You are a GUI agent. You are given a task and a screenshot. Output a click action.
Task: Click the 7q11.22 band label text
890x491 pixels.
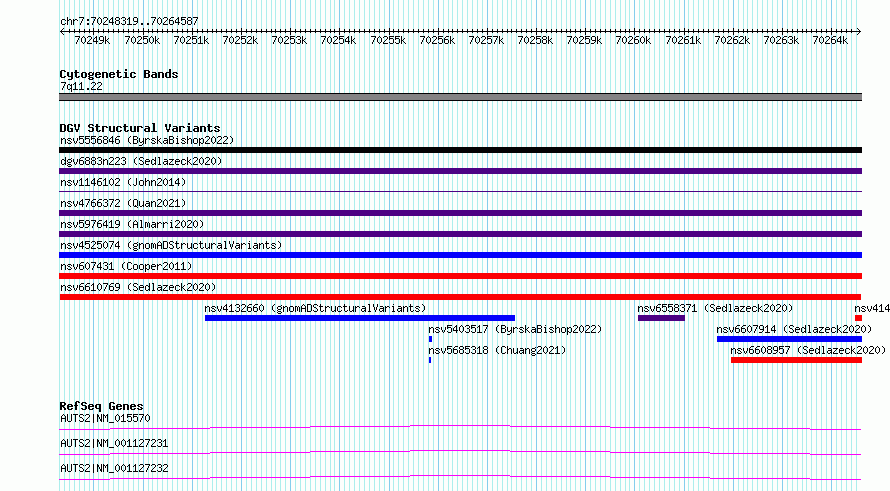[x=81, y=86]
